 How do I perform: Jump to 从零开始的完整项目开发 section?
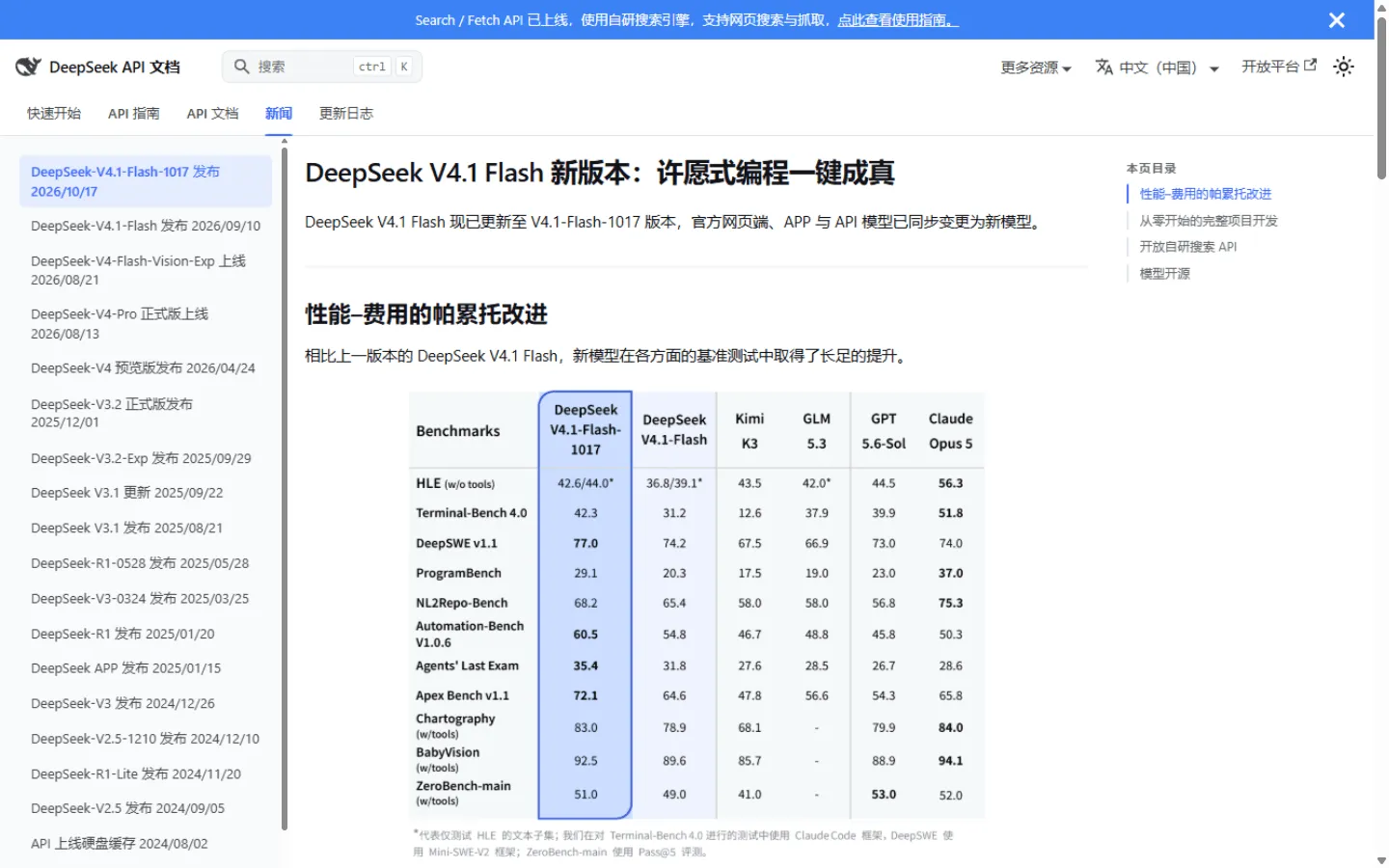click(1209, 221)
